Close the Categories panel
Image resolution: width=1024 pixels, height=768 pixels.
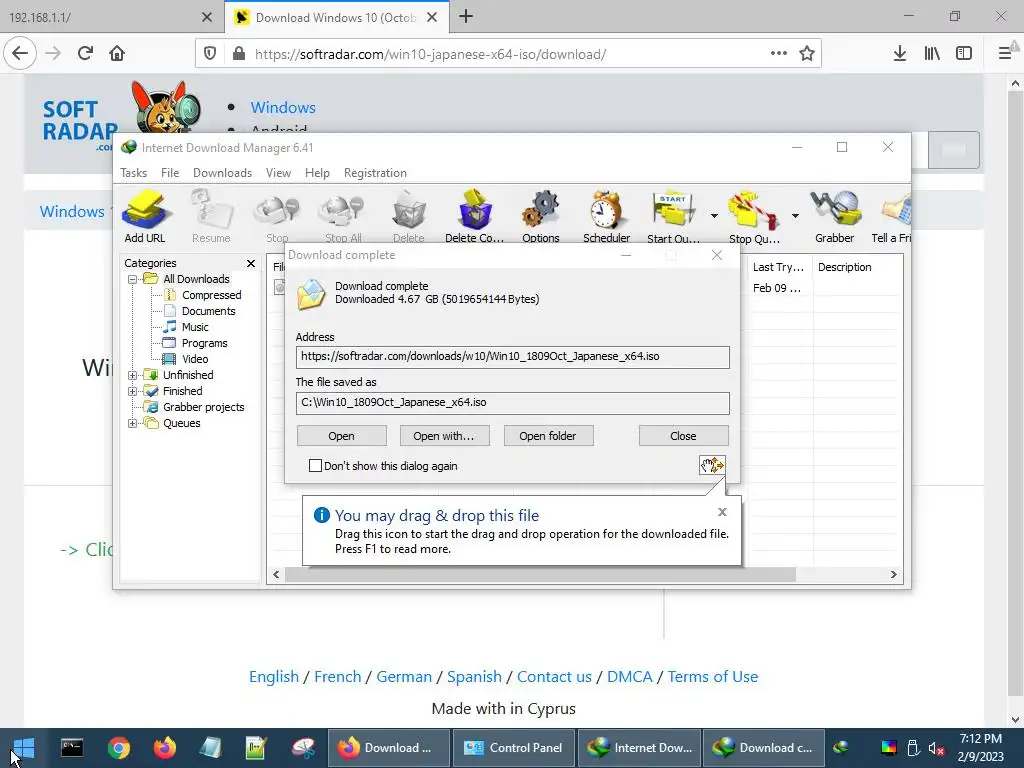pos(251,263)
